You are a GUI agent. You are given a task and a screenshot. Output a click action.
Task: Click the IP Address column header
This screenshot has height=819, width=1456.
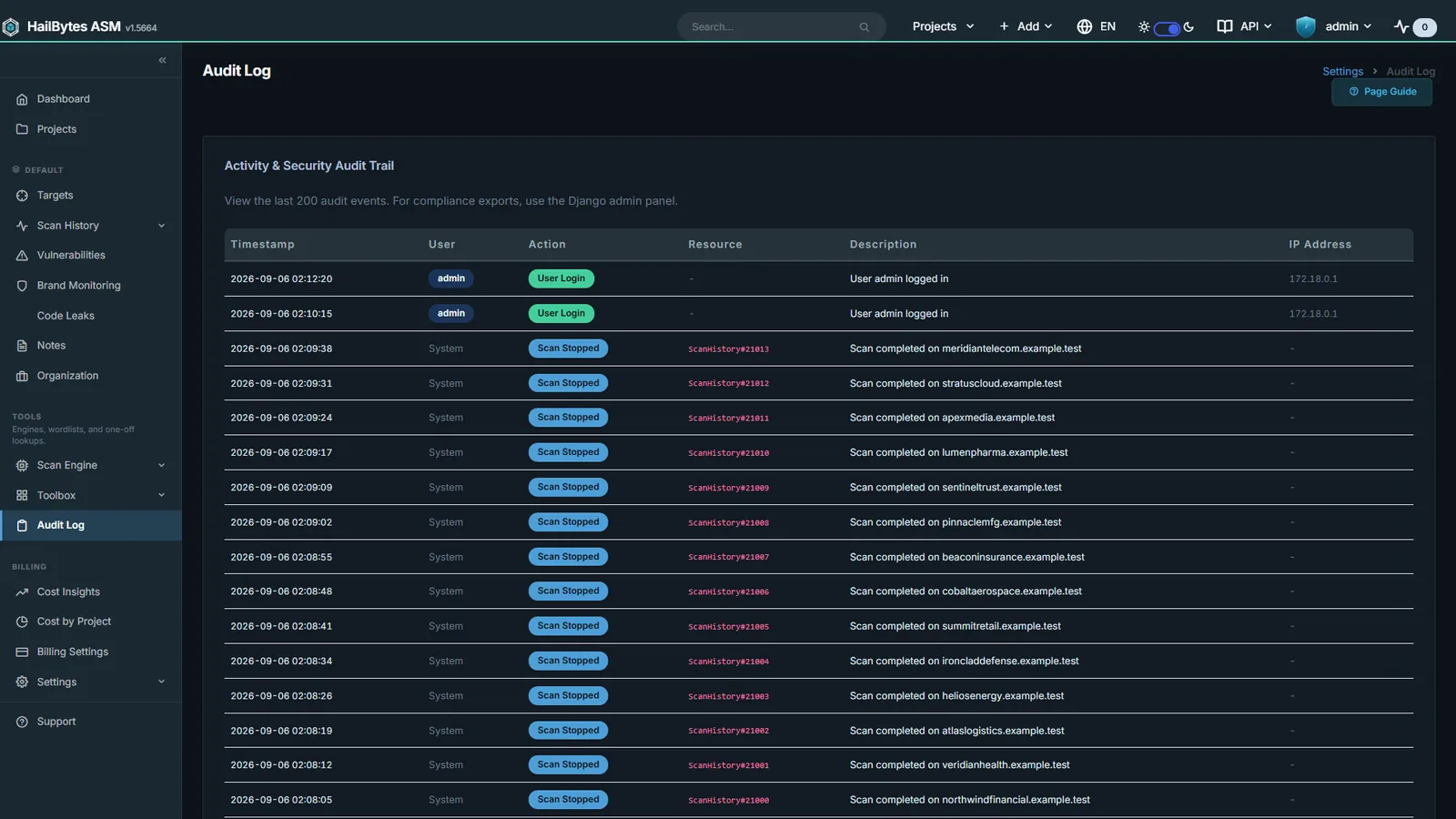(1319, 245)
